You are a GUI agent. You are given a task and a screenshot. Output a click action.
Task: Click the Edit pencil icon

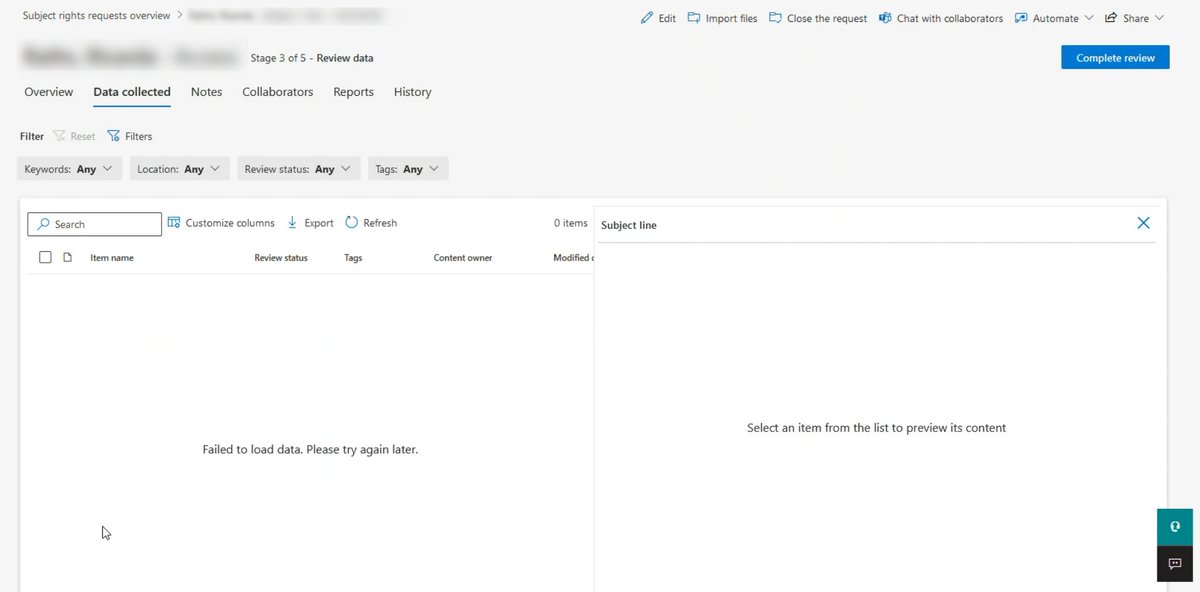click(647, 18)
